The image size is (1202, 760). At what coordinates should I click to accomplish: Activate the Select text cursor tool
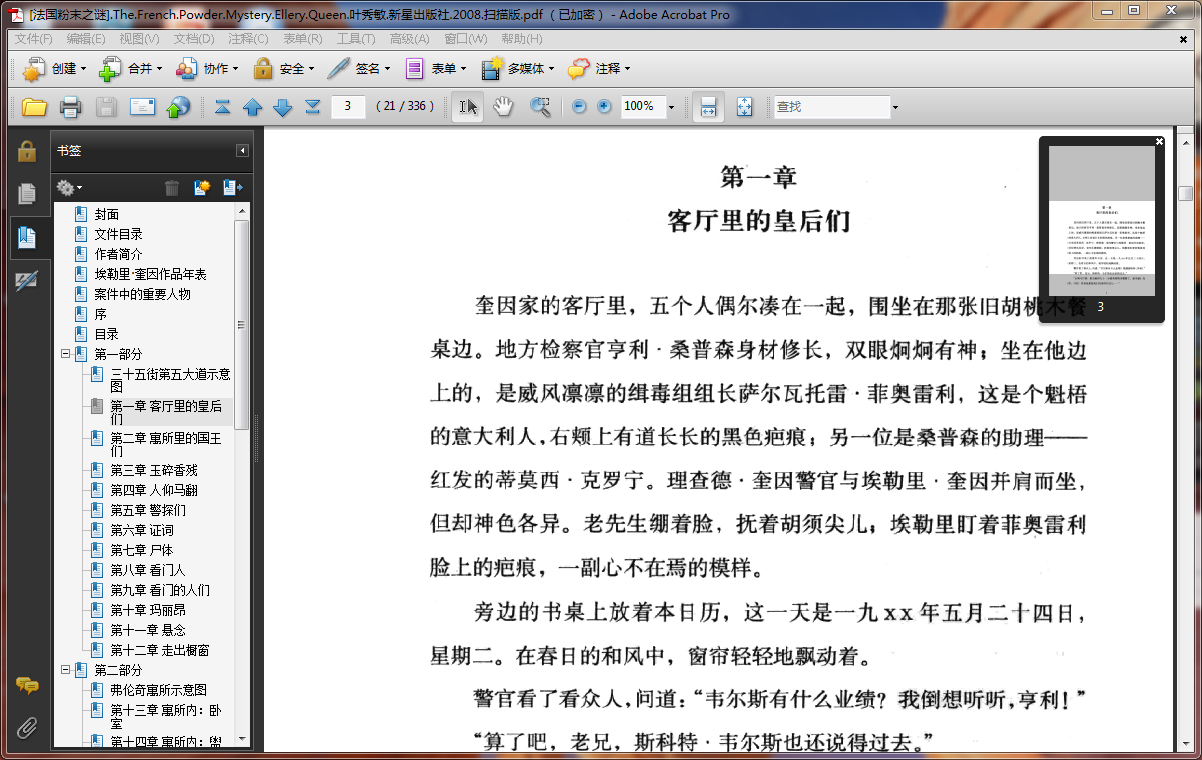[x=467, y=107]
